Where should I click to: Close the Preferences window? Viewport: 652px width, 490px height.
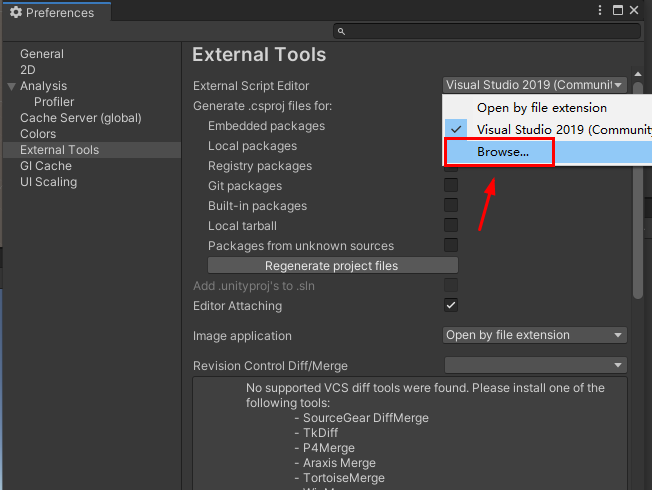tap(634, 10)
